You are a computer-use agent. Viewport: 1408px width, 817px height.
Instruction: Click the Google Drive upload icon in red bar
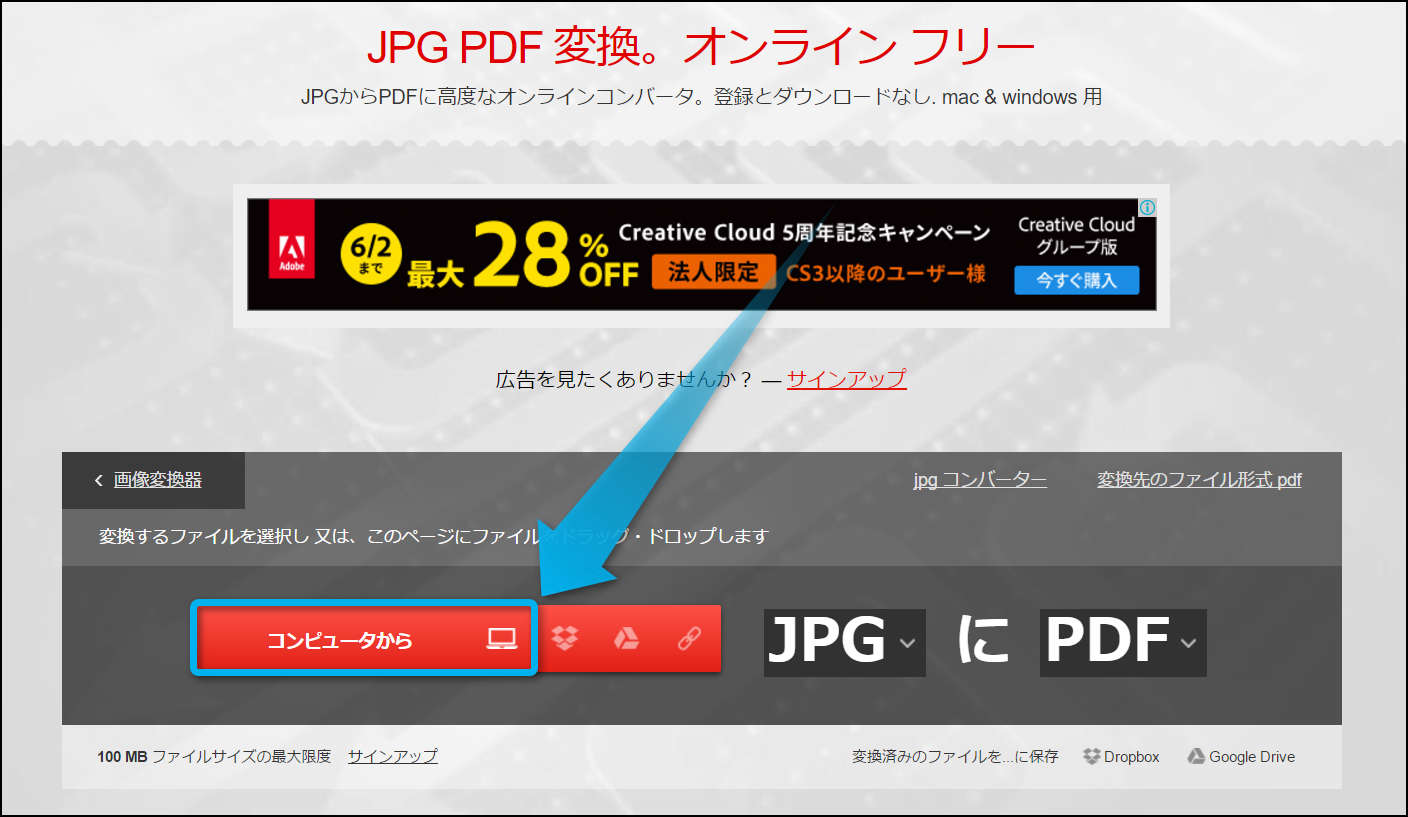click(x=626, y=639)
